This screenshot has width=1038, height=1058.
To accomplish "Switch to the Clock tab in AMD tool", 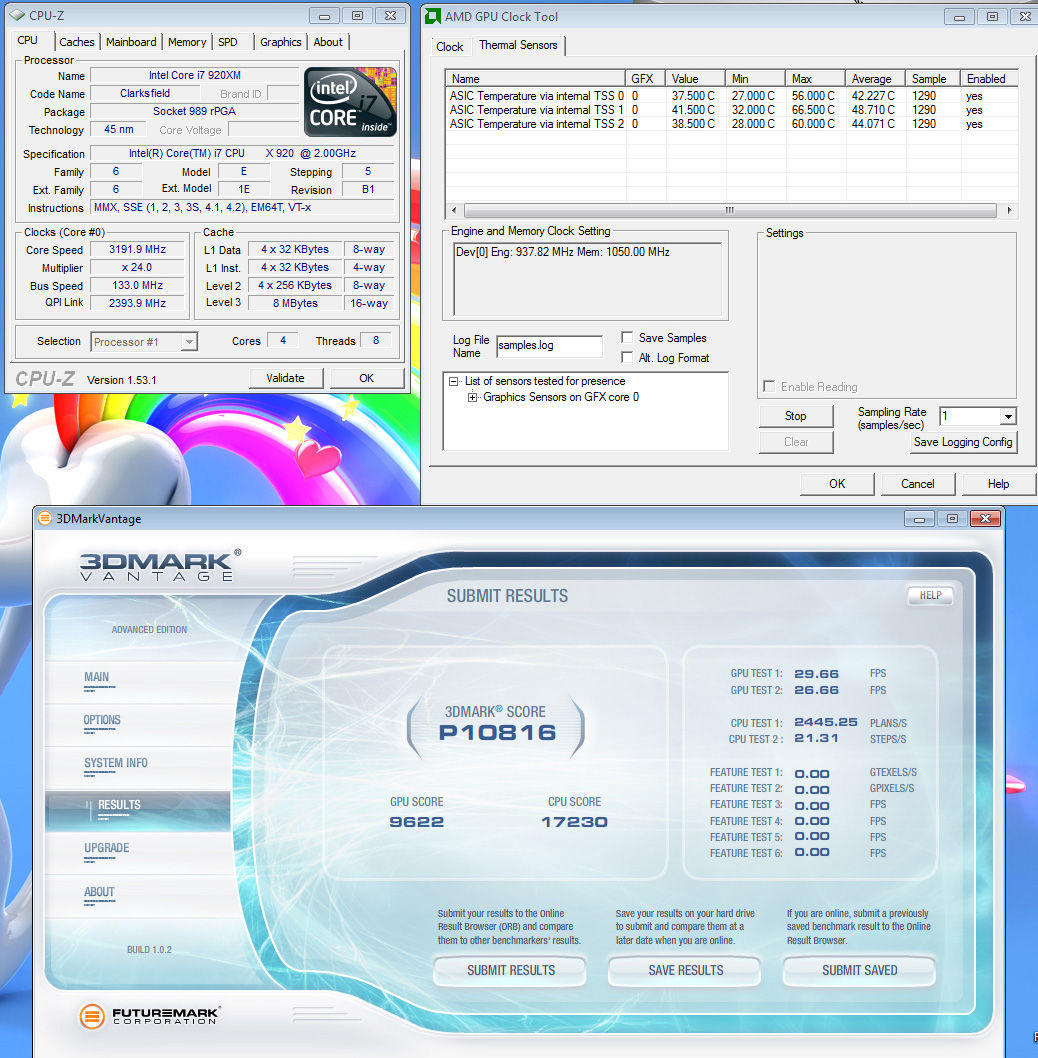I will (x=449, y=47).
